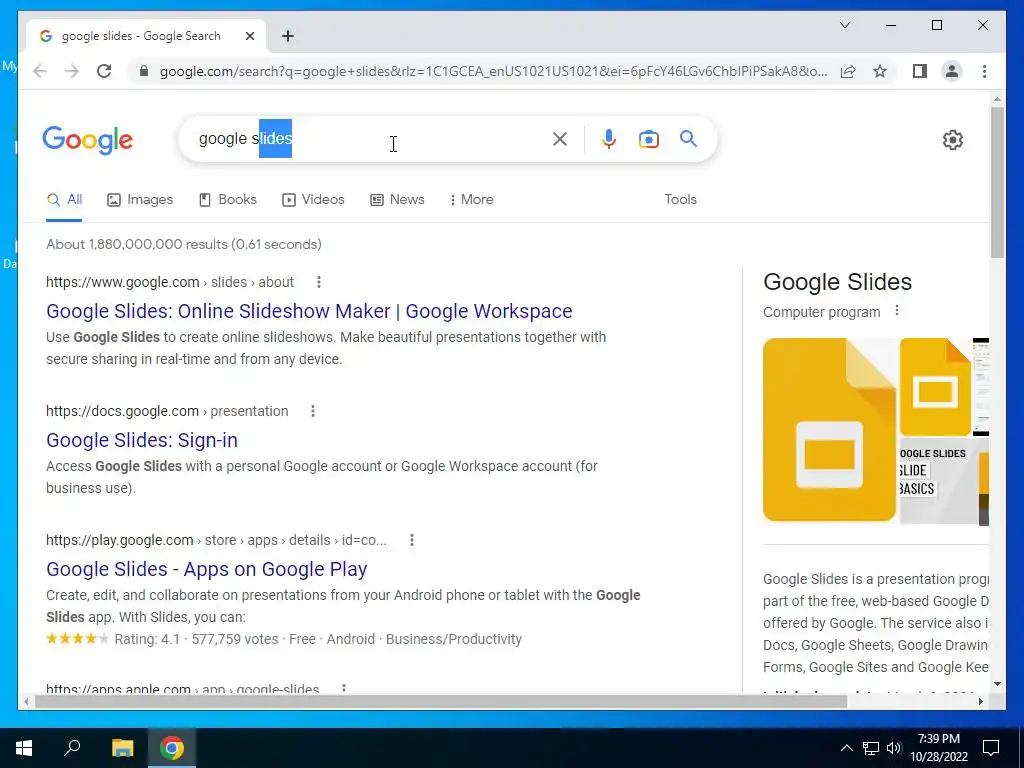
Task: Click the https://docs.google.com presentation URL
Action: point(167,411)
